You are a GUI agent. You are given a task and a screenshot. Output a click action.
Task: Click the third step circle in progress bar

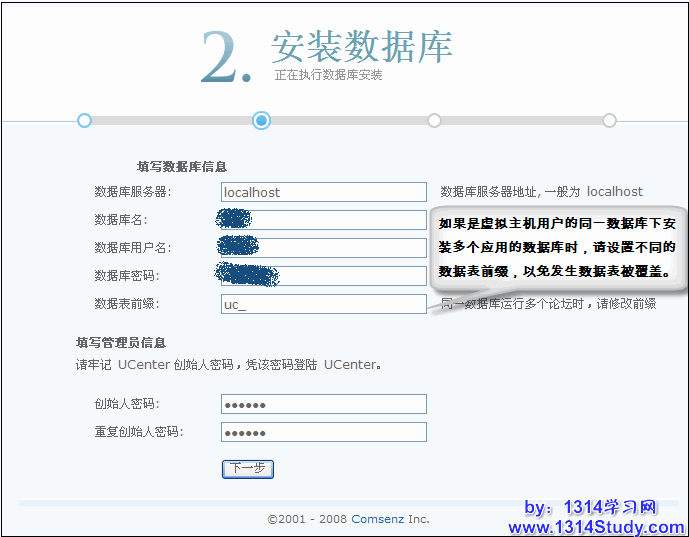[x=434, y=120]
